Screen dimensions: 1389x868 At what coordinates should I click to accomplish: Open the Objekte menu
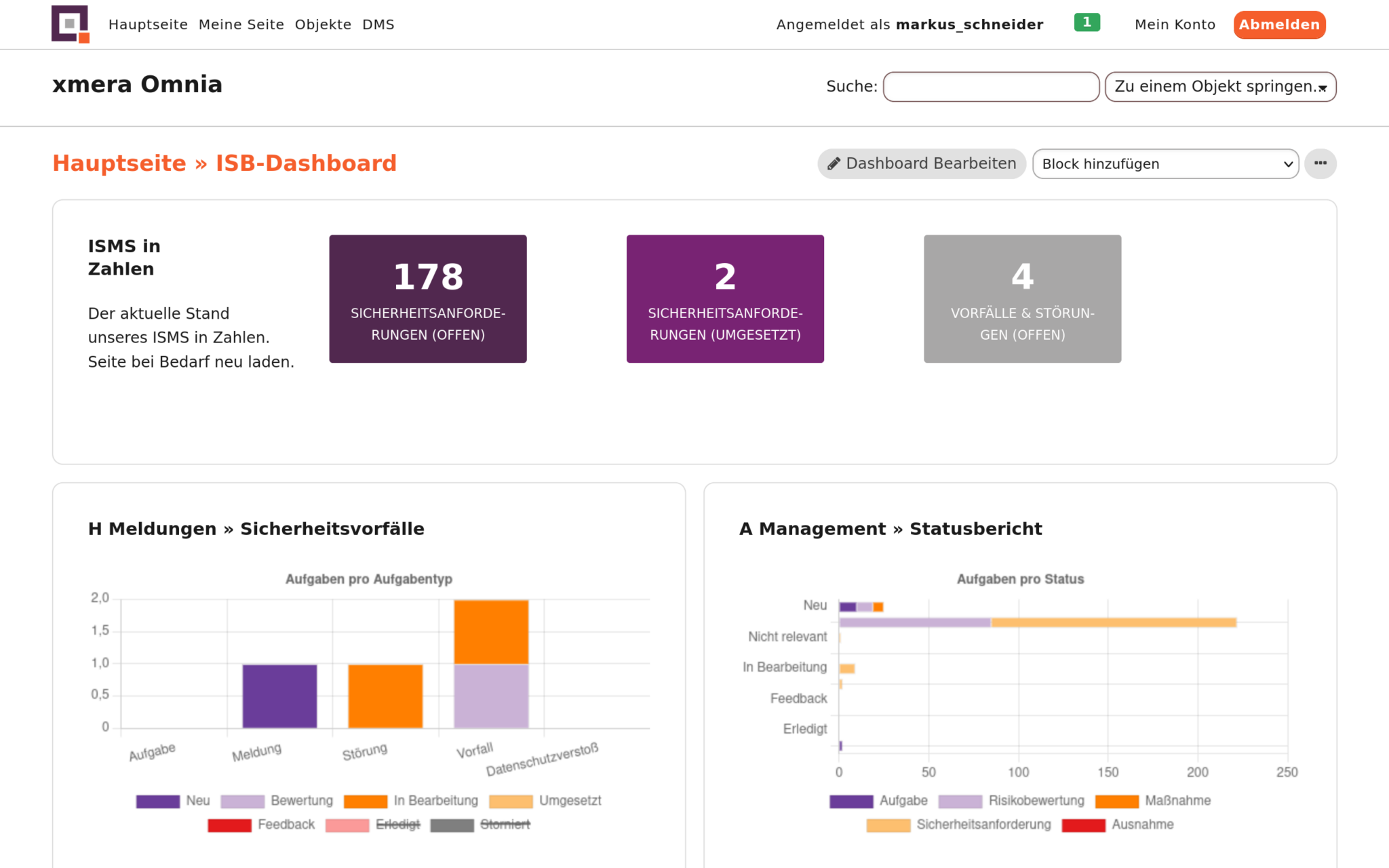point(323,24)
